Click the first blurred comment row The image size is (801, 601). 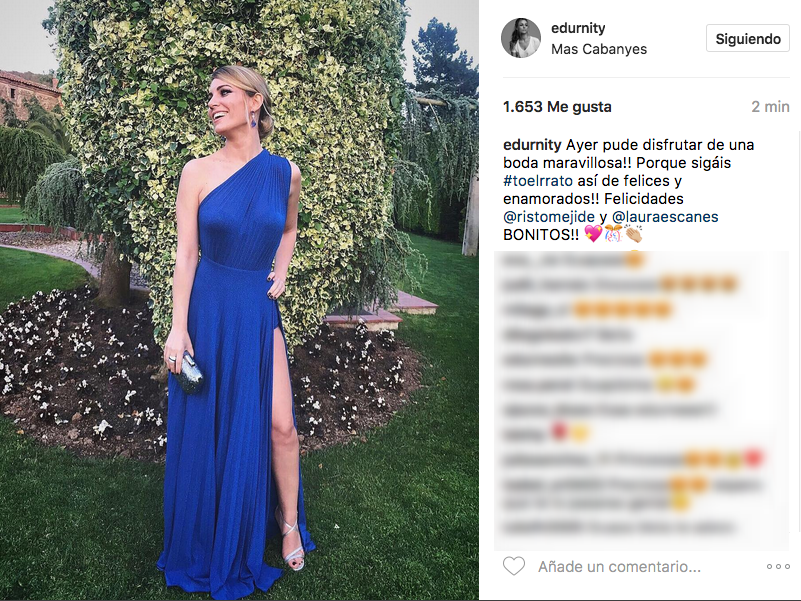572,261
